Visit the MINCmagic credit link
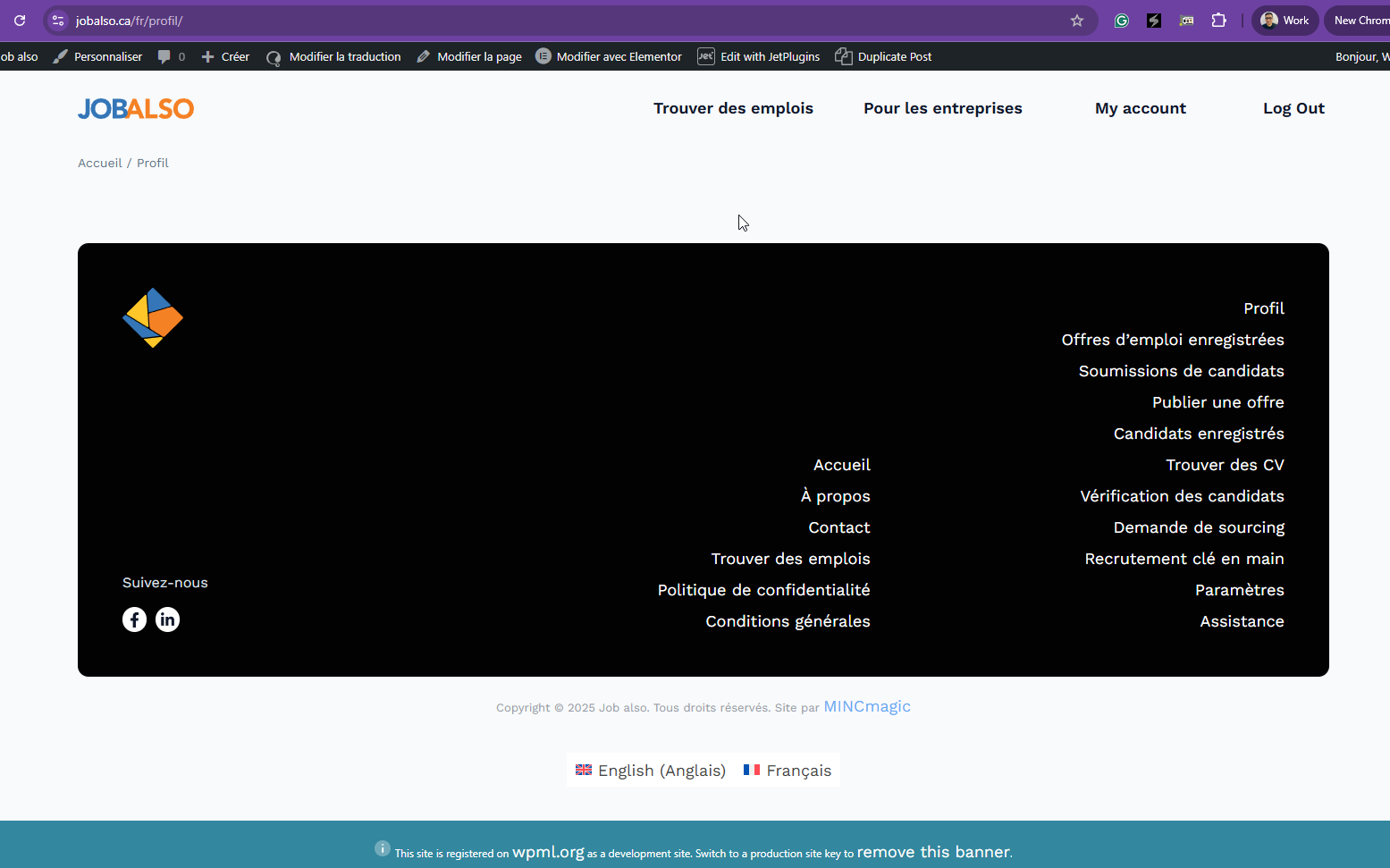Image resolution: width=1390 pixels, height=868 pixels. pos(867,706)
